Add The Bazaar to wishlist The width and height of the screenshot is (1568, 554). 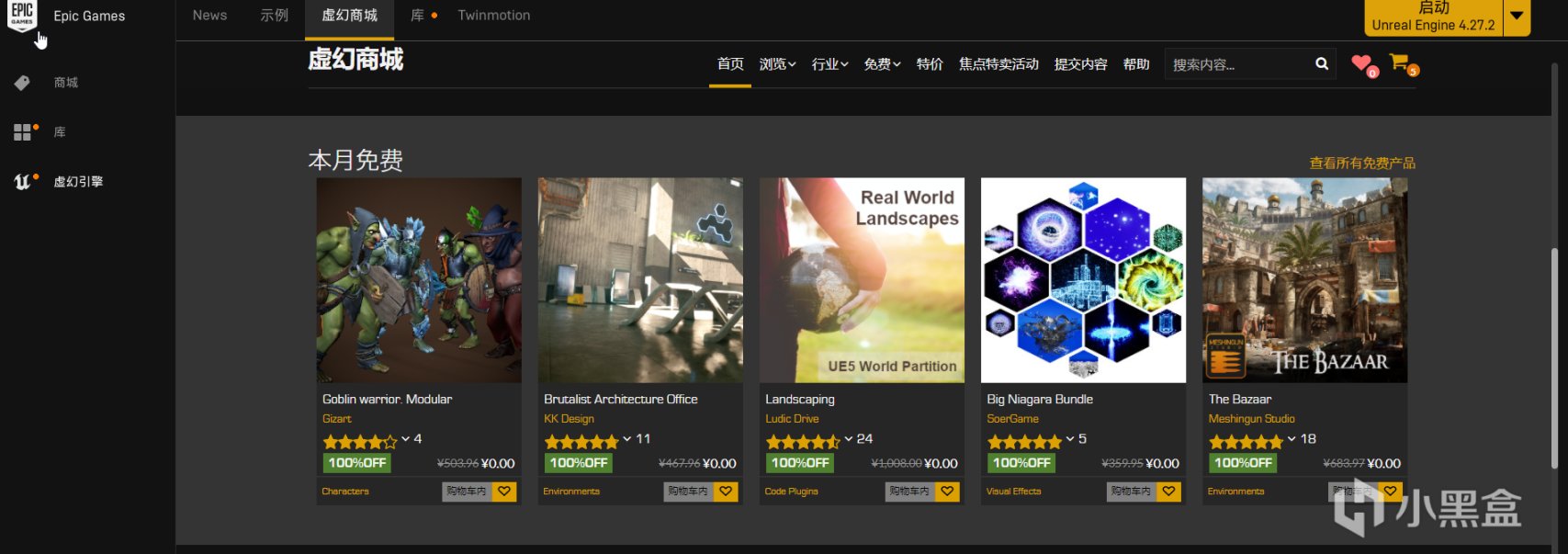[1391, 492]
